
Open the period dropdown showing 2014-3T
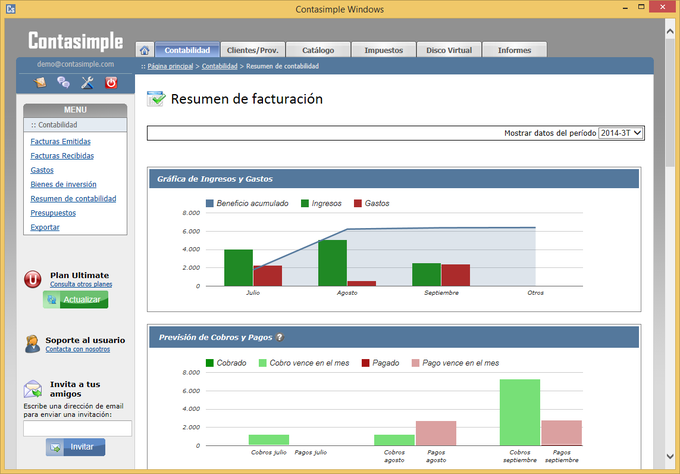coord(621,133)
